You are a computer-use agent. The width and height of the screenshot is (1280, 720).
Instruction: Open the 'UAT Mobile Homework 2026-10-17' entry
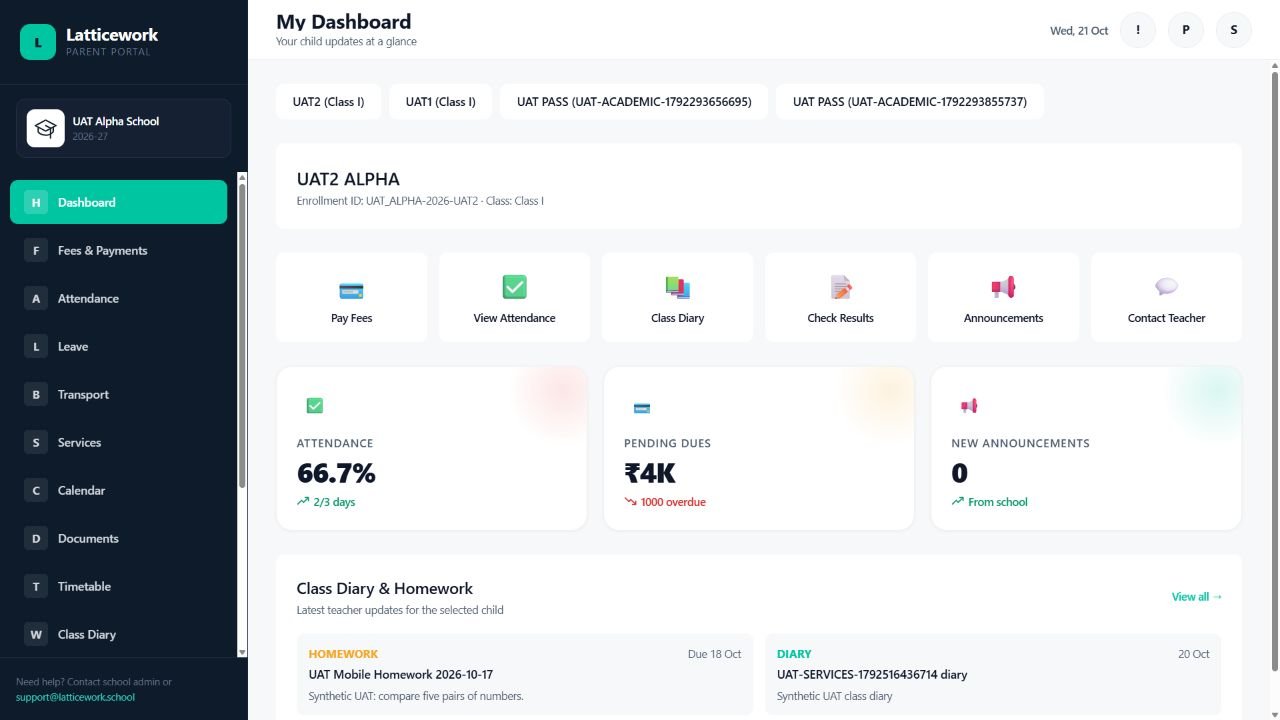click(x=525, y=675)
